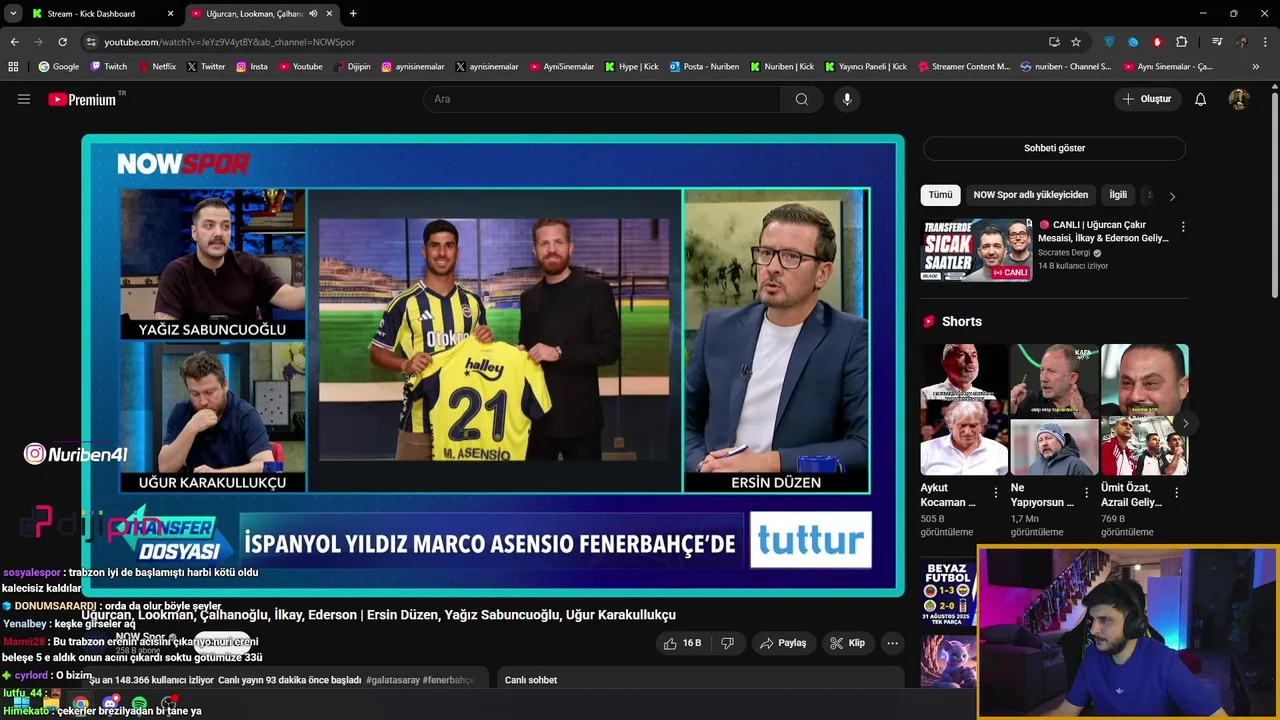
Task: Open more actions menu beside Klip
Action: (x=892, y=643)
